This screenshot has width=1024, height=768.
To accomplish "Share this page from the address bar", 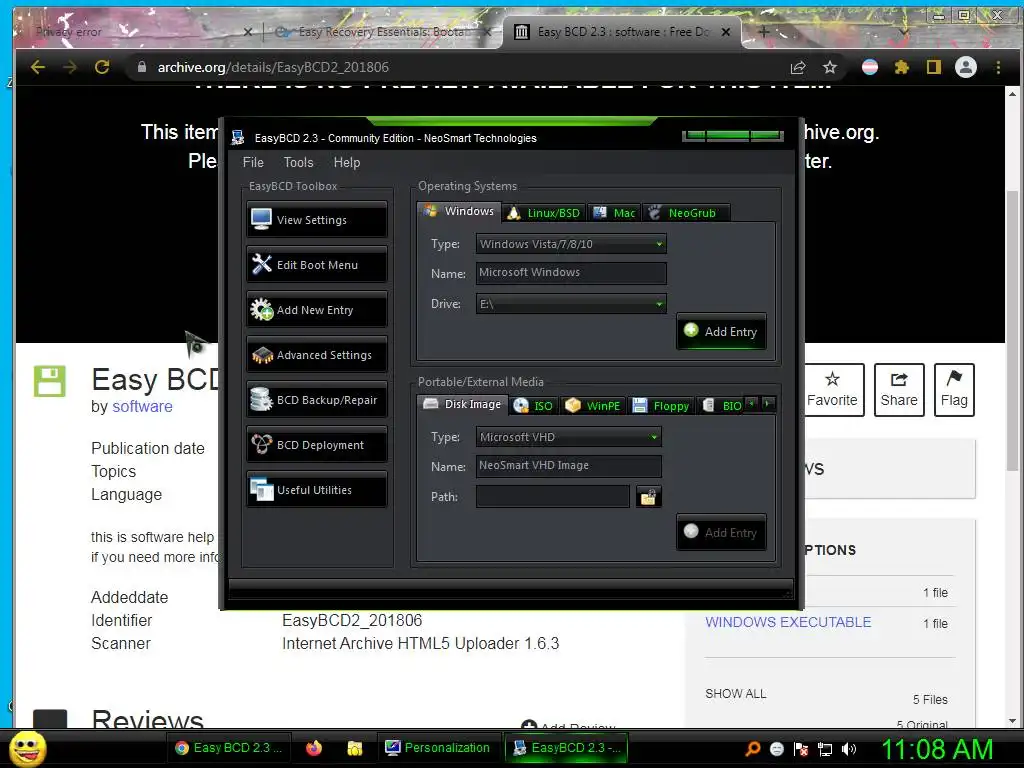I will tap(798, 67).
